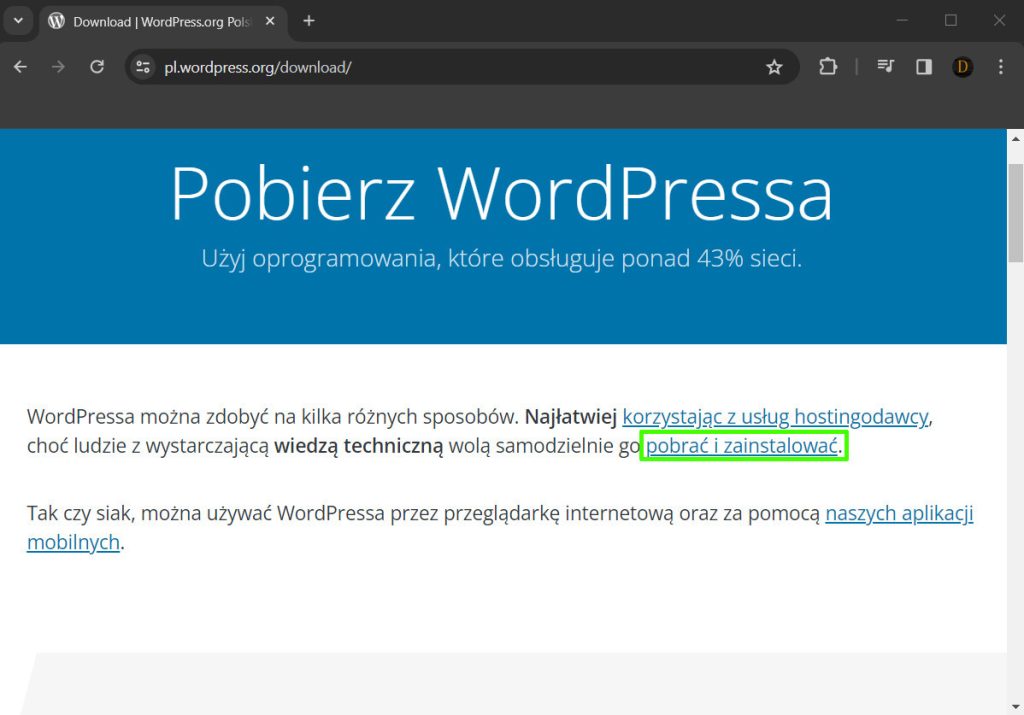Select the Download WordPress.org tab

pos(150,21)
